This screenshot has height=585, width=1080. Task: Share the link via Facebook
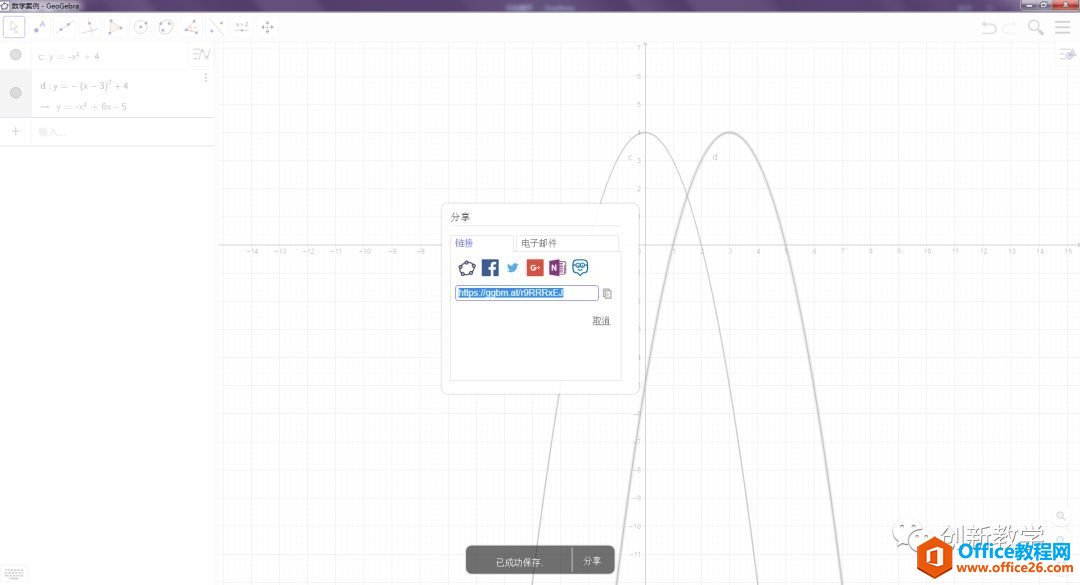[489, 267]
